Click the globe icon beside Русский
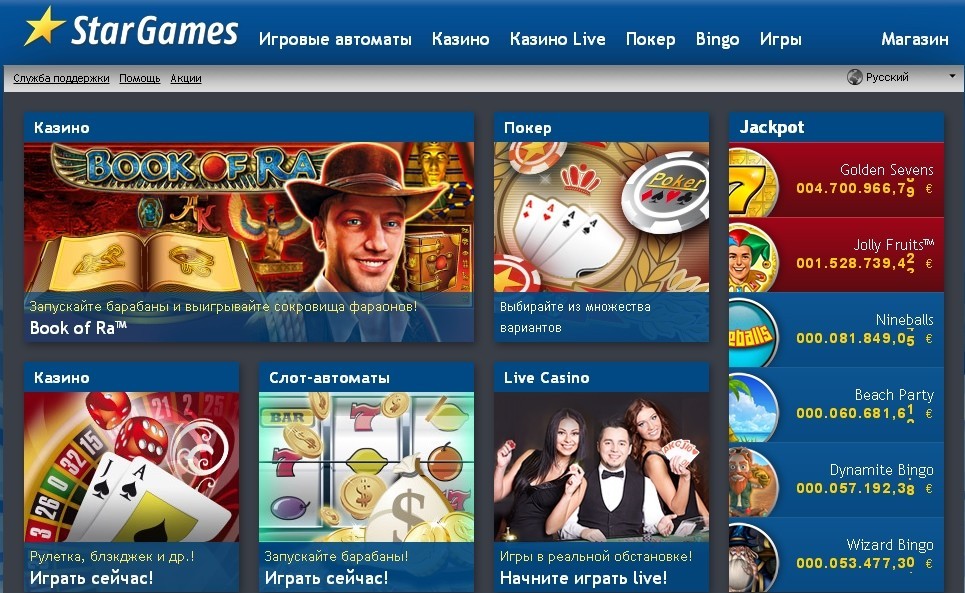Image resolution: width=965 pixels, height=593 pixels. tap(854, 77)
